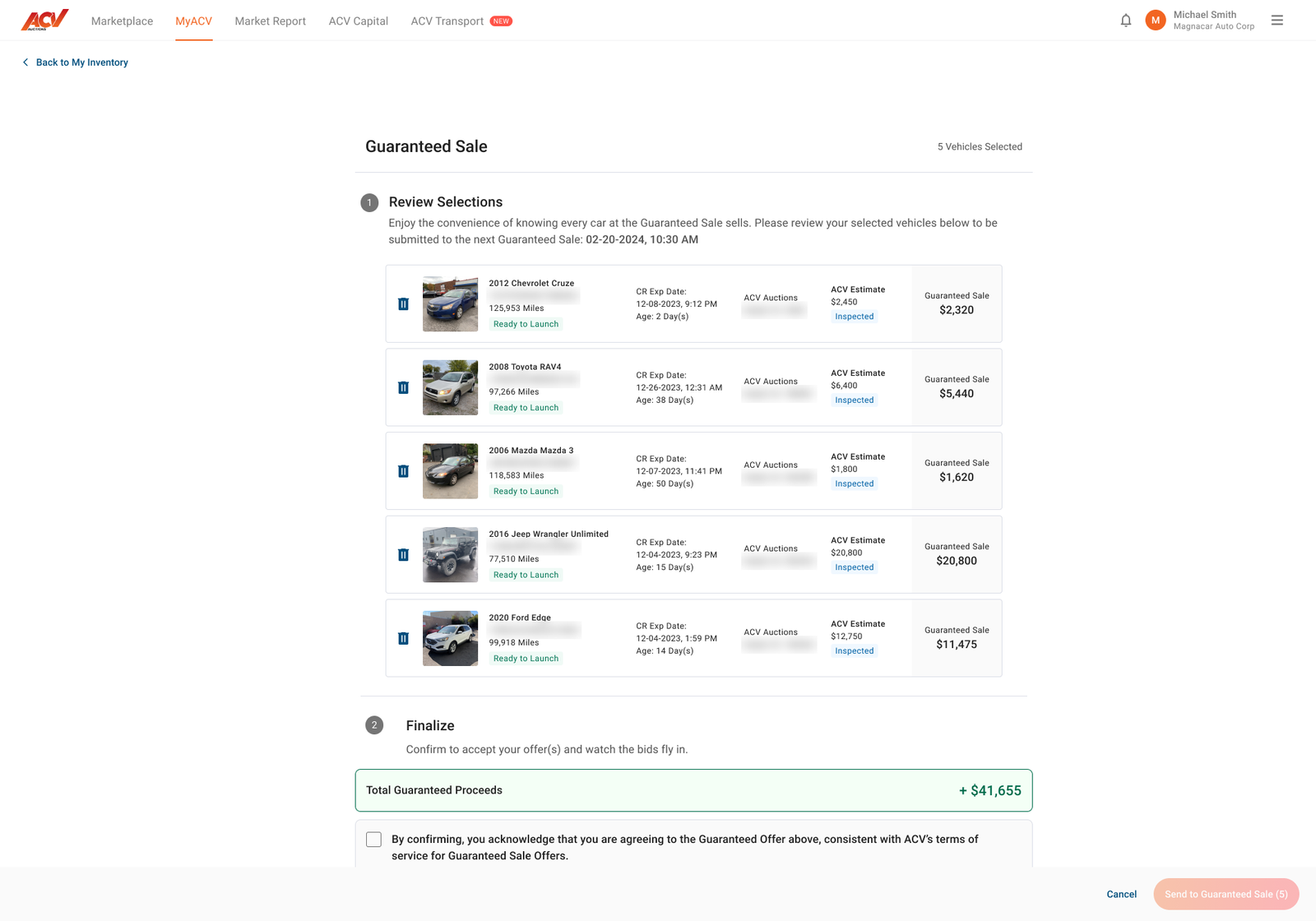Viewport: 1316px width, 921px height.
Task: Click Ready to Launch on Cruze row
Action: click(526, 324)
